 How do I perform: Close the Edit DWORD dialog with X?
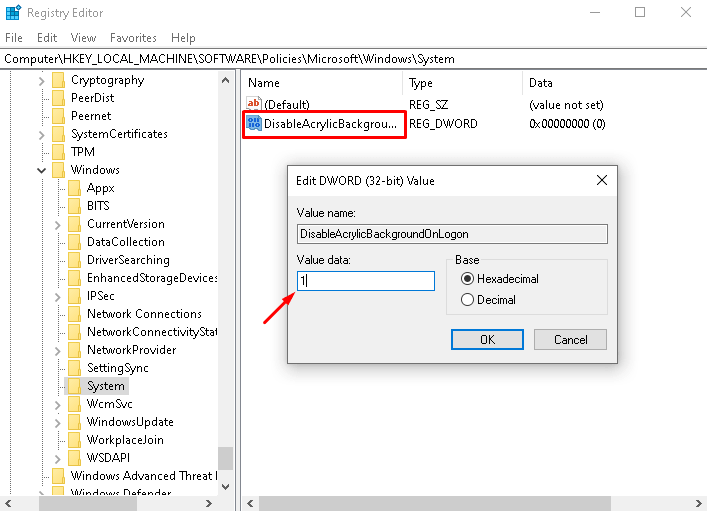click(x=602, y=180)
